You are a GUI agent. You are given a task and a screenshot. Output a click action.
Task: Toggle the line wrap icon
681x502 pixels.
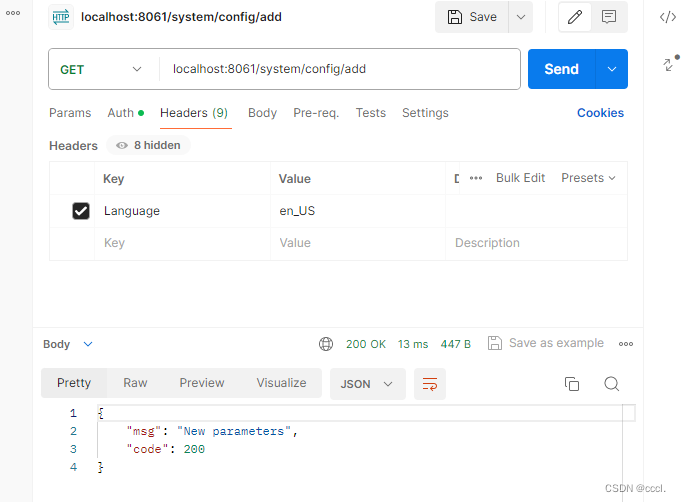[430, 384]
